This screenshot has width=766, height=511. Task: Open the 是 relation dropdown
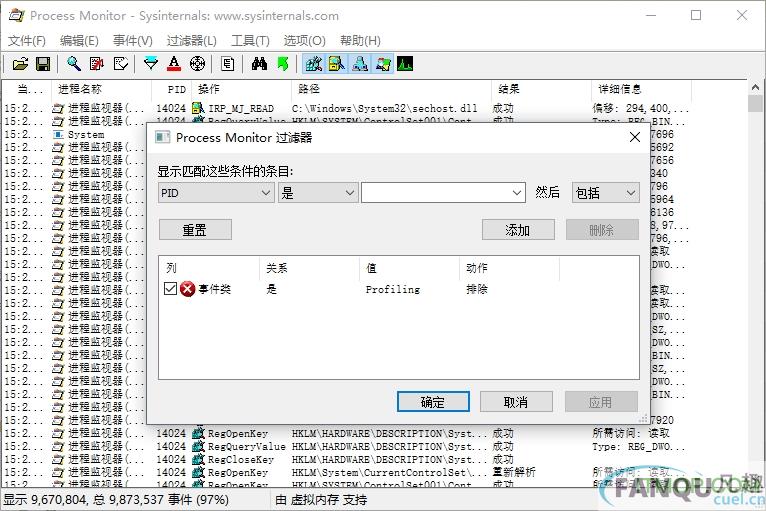coord(318,193)
